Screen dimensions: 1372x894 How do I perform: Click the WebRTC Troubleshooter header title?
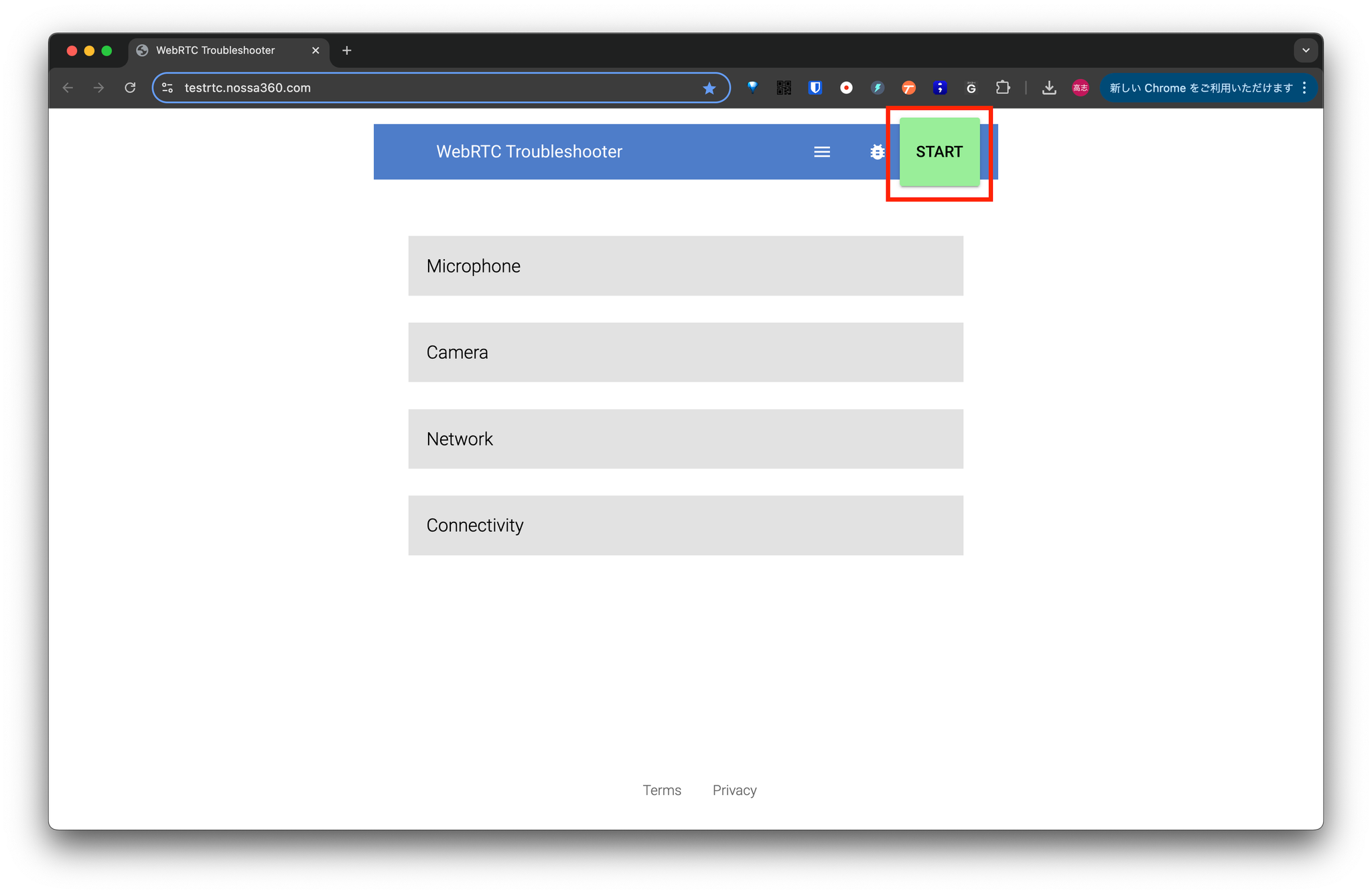(529, 152)
